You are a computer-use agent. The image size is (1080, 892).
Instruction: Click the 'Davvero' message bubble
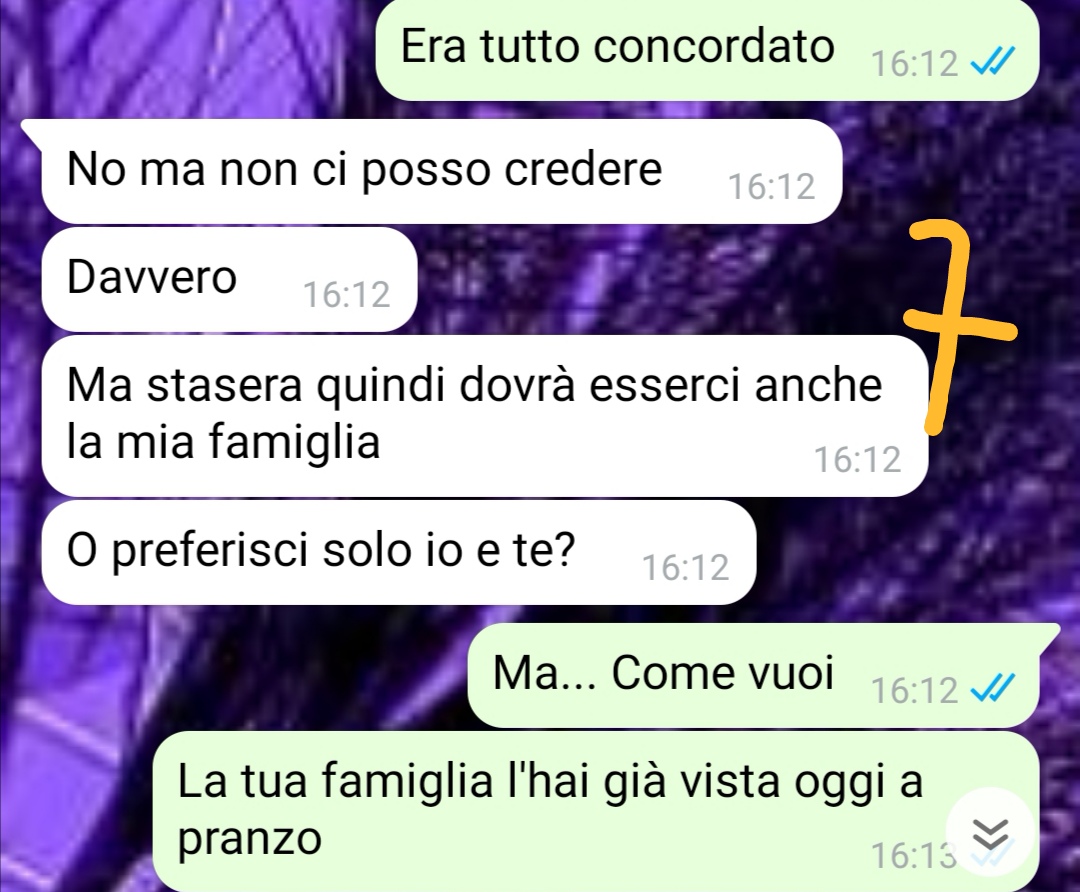coord(229,279)
